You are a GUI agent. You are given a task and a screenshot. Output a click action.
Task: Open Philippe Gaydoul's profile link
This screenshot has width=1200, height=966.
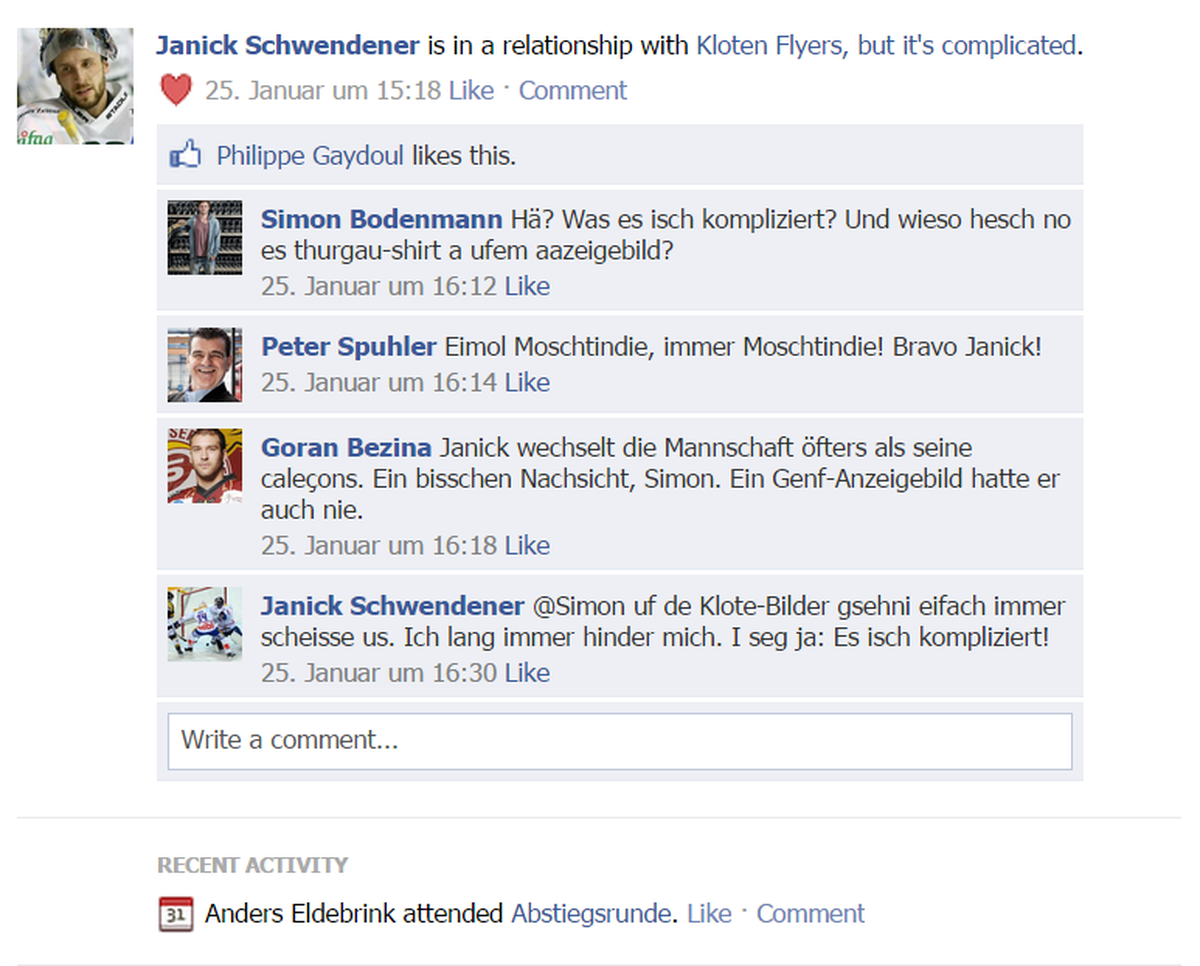point(310,155)
